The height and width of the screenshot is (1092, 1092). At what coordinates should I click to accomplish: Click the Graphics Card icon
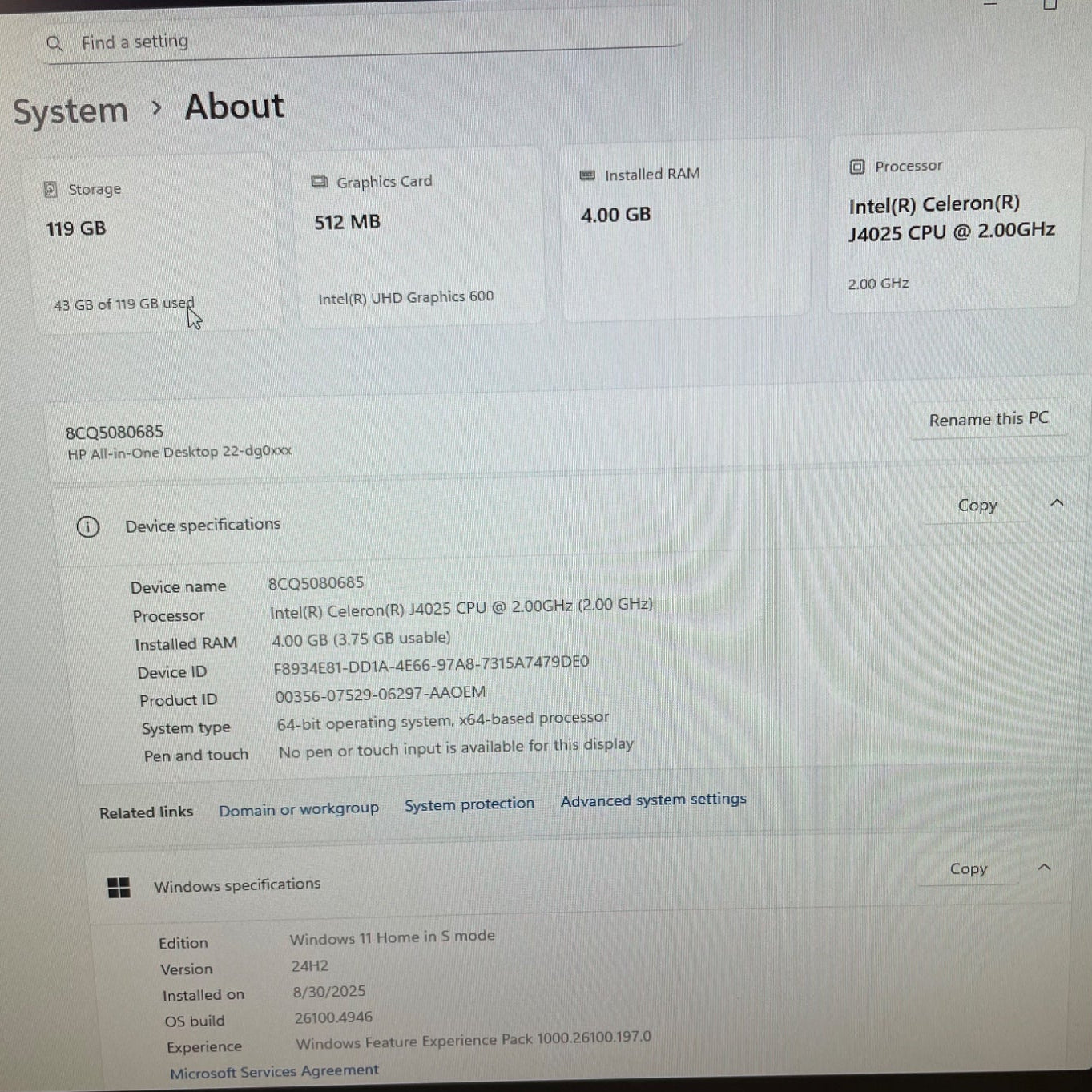pos(318,181)
